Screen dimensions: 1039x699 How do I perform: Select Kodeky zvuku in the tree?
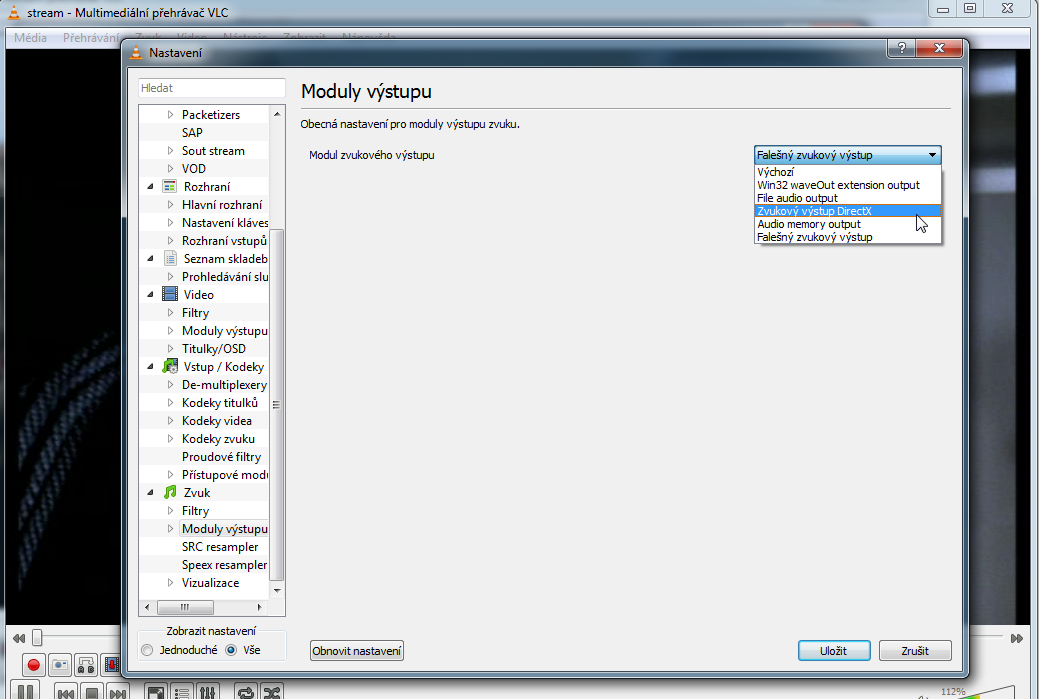click(218, 439)
